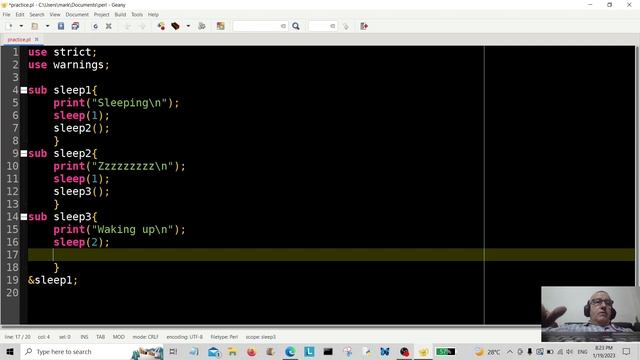Expand the recent files dropdown arrow
Screen dimensions: 640x360
coord(47,26)
